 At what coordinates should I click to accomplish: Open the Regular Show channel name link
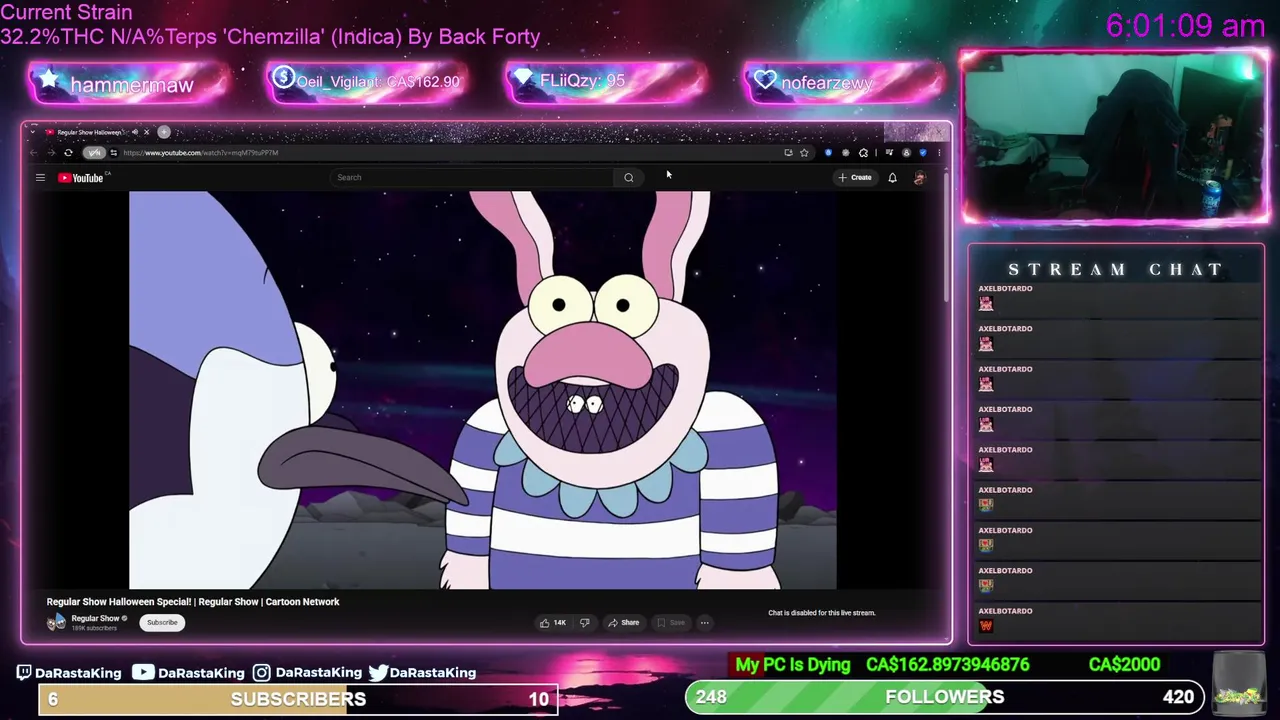[x=95, y=619]
